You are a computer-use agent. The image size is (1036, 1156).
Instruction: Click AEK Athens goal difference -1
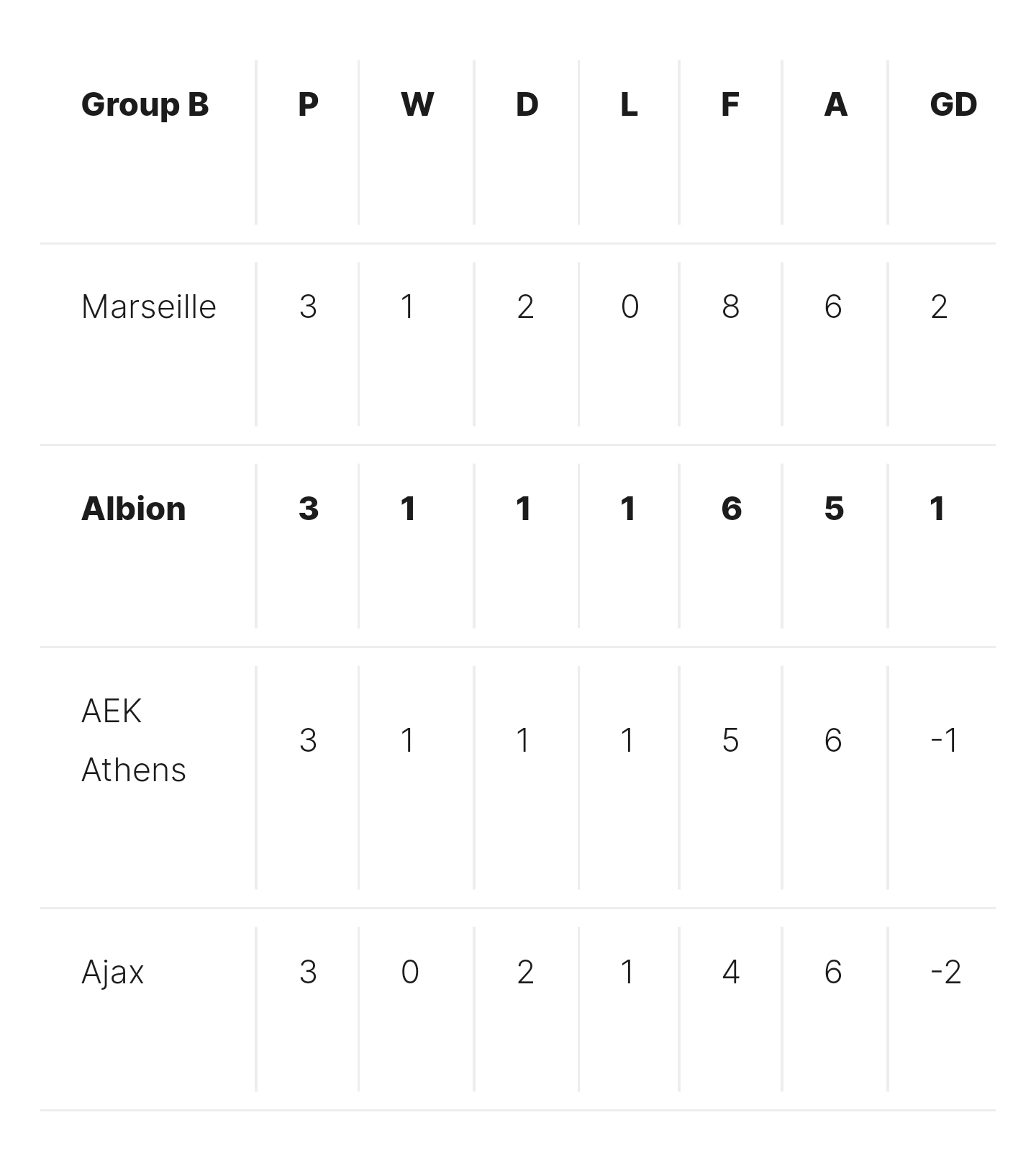pos(945,740)
